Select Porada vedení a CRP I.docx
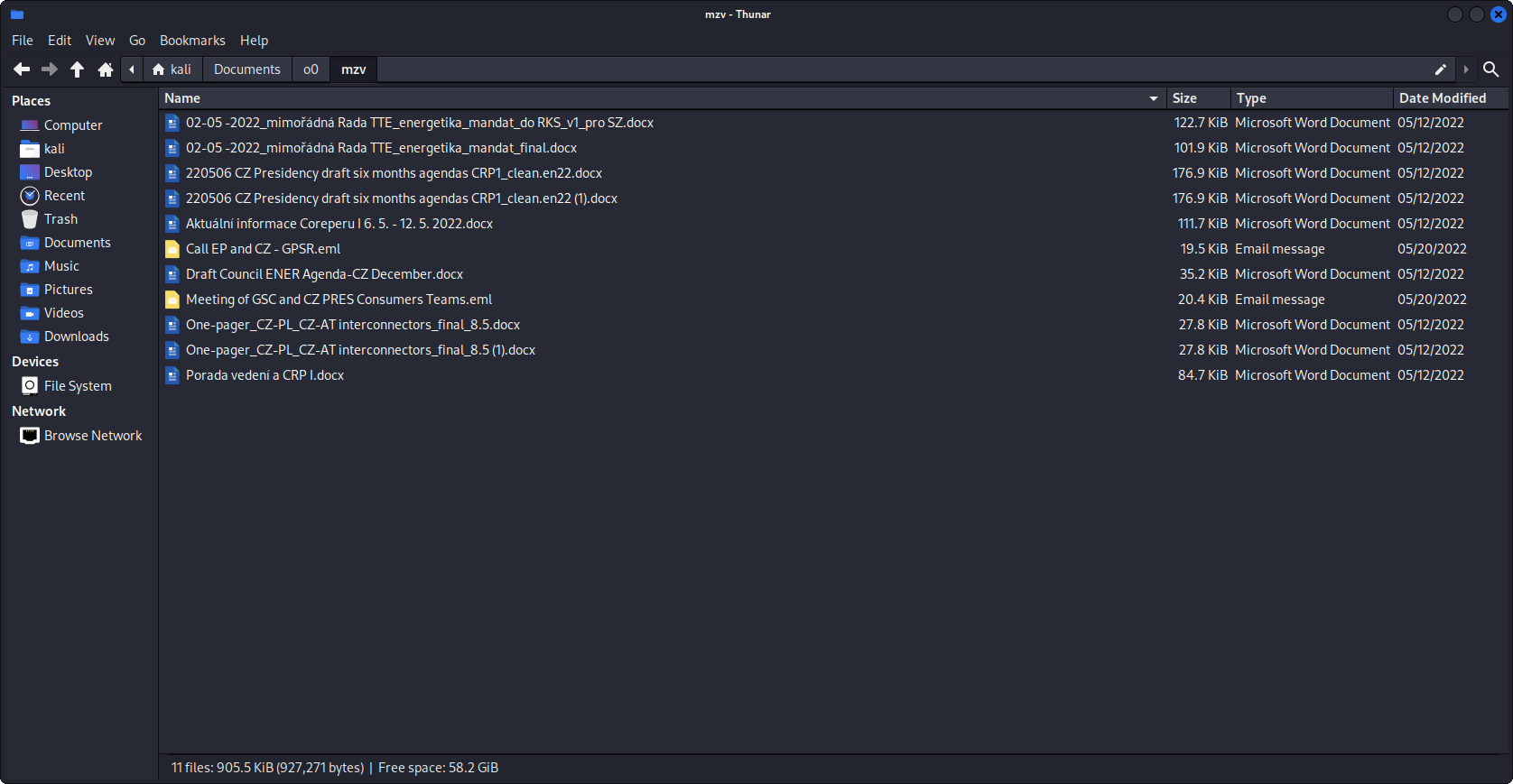1513x784 pixels. coord(265,375)
